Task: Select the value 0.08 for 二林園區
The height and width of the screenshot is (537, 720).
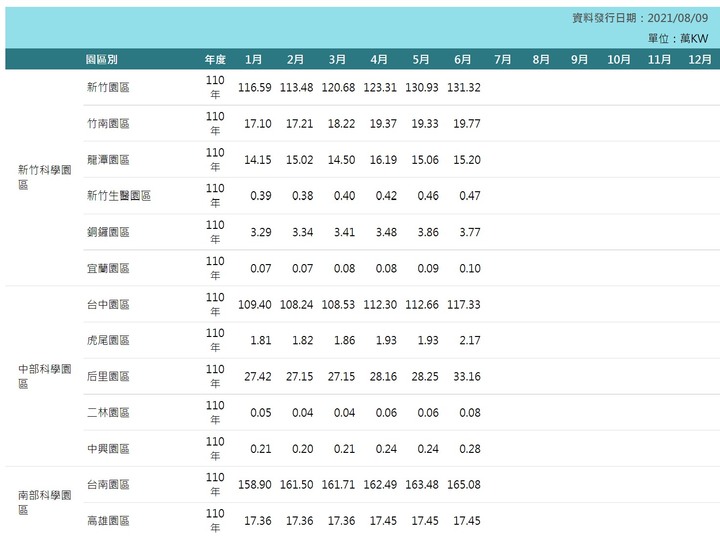Action: 470,413
